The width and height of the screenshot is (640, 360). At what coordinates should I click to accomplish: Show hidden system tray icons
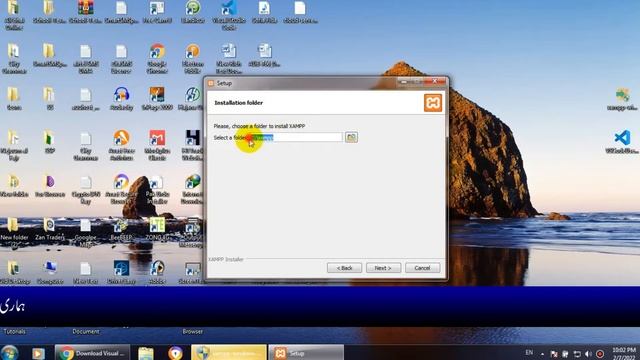[x=542, y=354]
